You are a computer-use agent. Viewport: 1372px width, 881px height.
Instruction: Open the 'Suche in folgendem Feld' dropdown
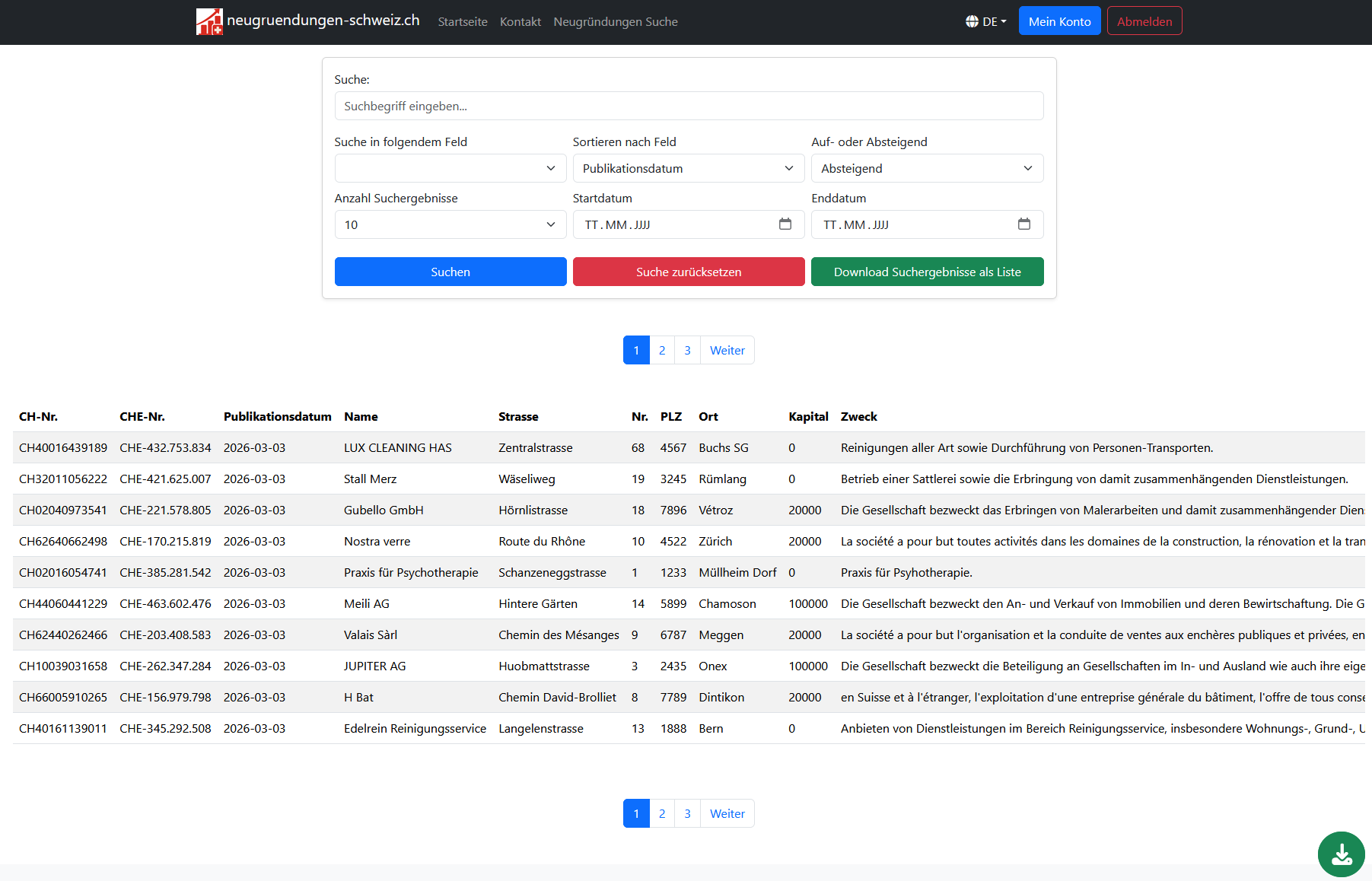[x=450, y=168]
